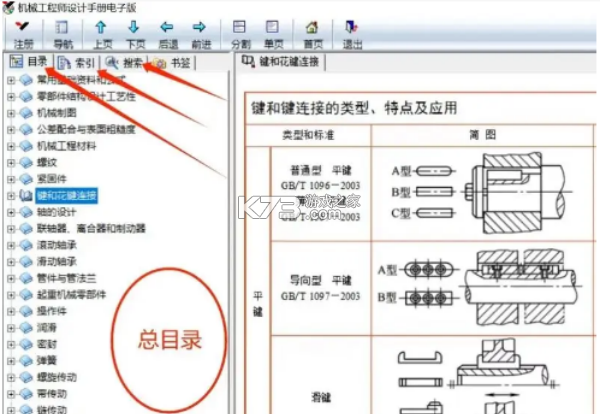
Task: Click the 滑键 cell text
Action: pos(321,398)
